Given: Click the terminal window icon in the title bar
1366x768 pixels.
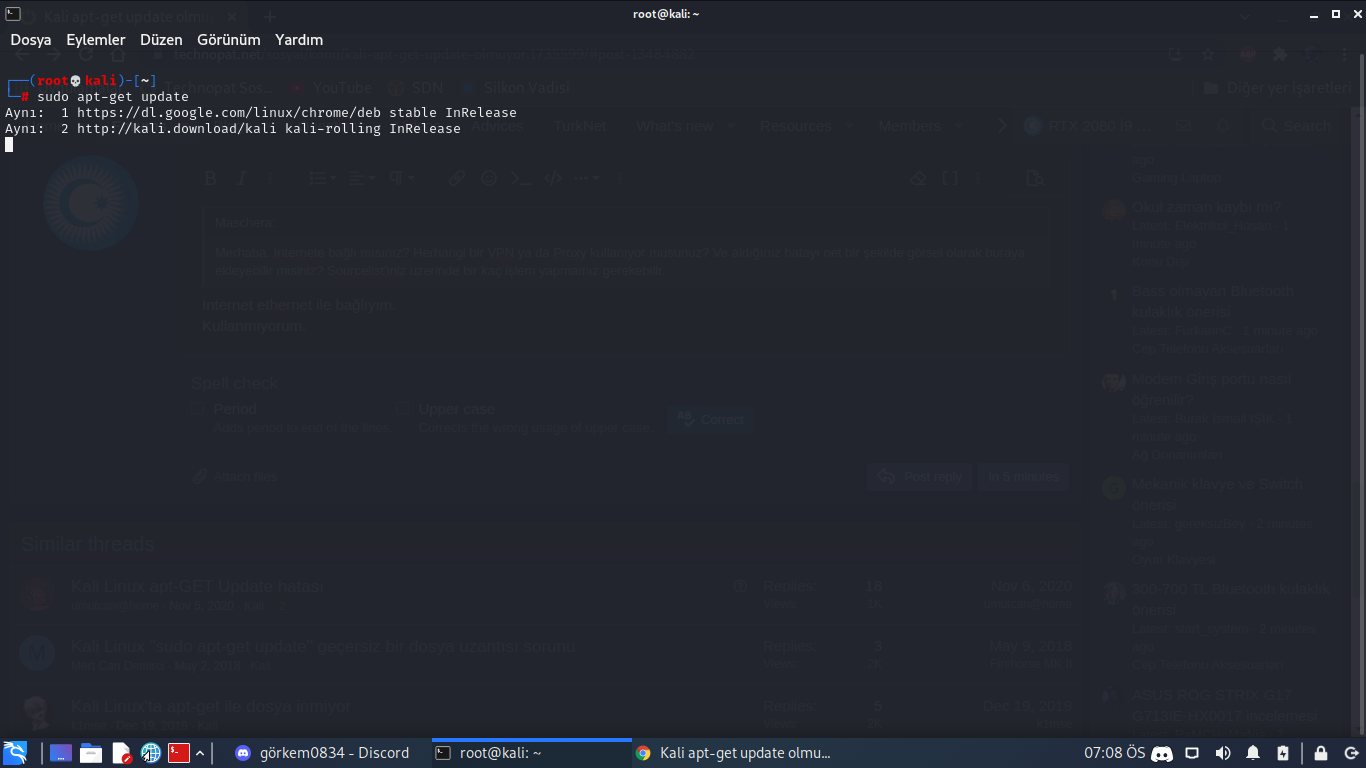Looking at the screenshot, I should point(11,13).
